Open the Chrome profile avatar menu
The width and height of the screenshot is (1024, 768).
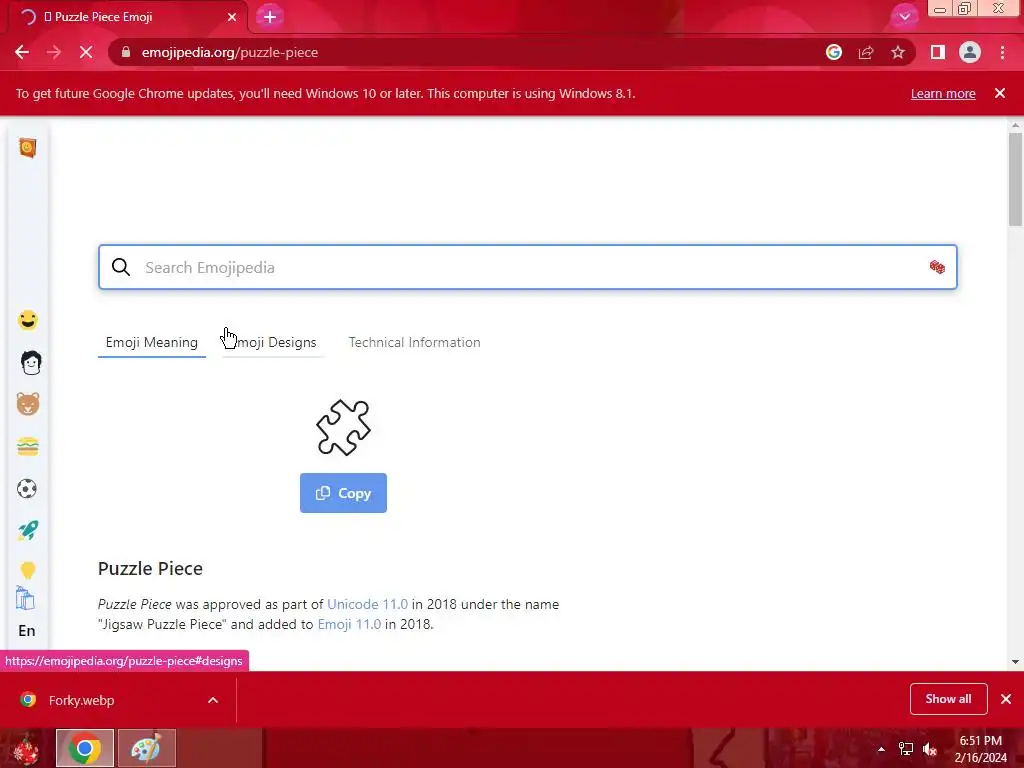coord(970,52)
